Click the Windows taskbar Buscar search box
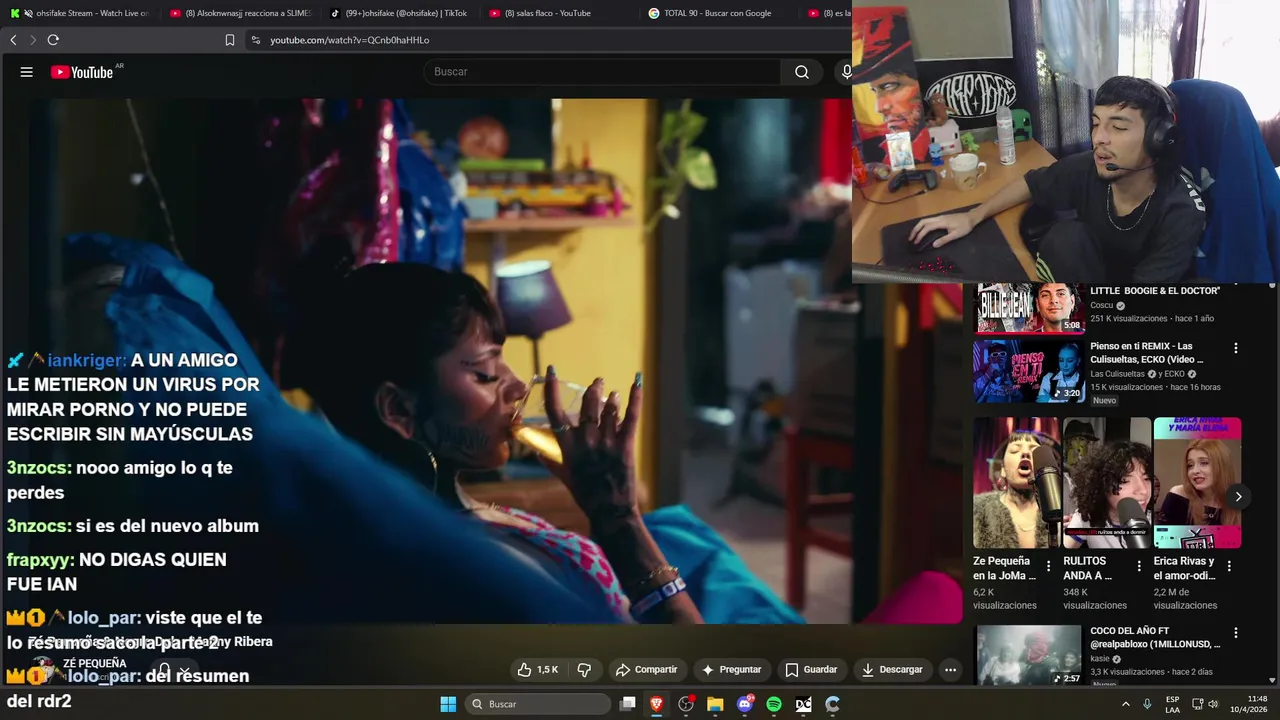The image size is (1280, 720). click(539, 704)
